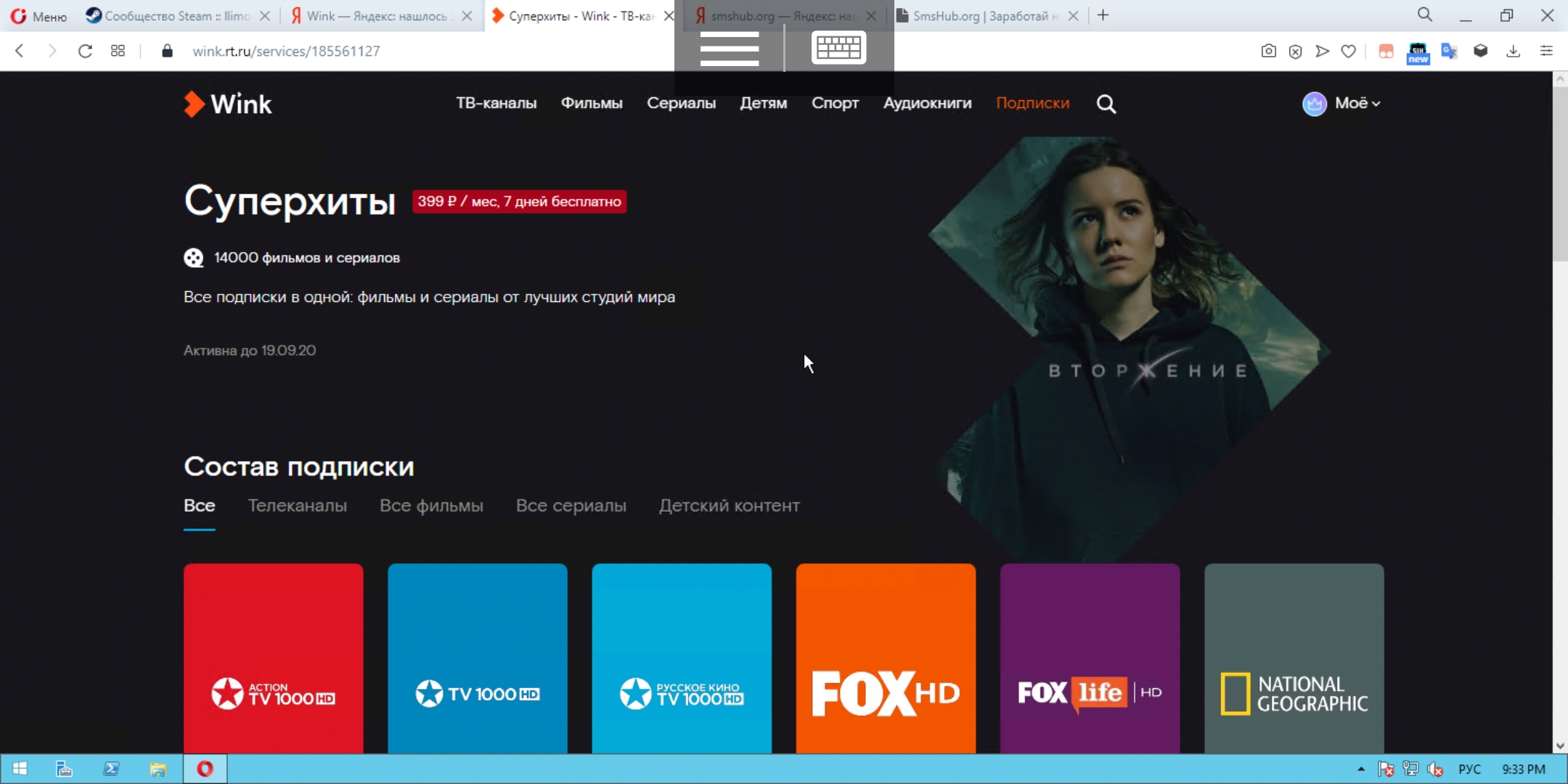Screen dimensions: 1568x784
Task: Select the Все сериалы tab
Action: [571, 505]
